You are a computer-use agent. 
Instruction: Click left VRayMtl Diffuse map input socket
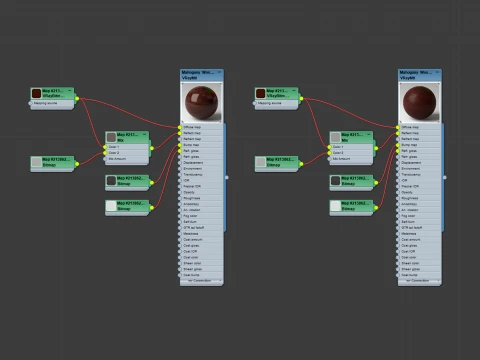click(x=180, y=127)
